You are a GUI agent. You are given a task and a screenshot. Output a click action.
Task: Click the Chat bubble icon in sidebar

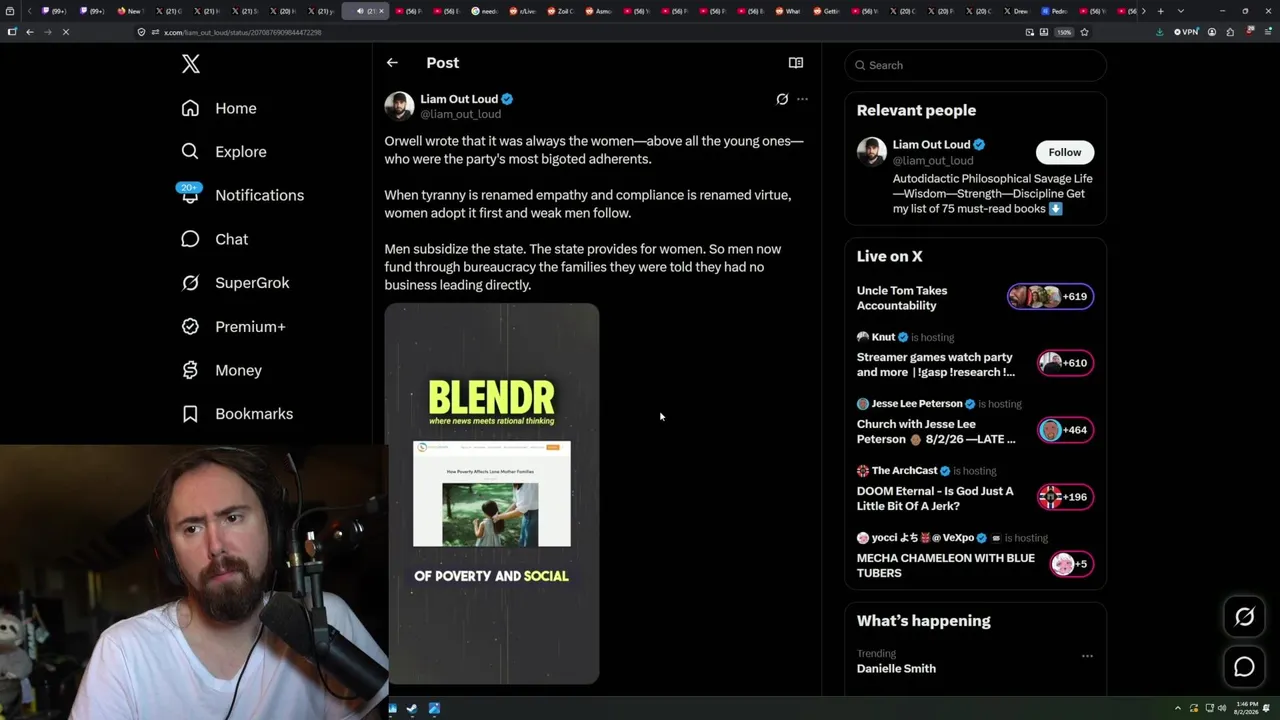pyautogui.click(x=190, y=239)
